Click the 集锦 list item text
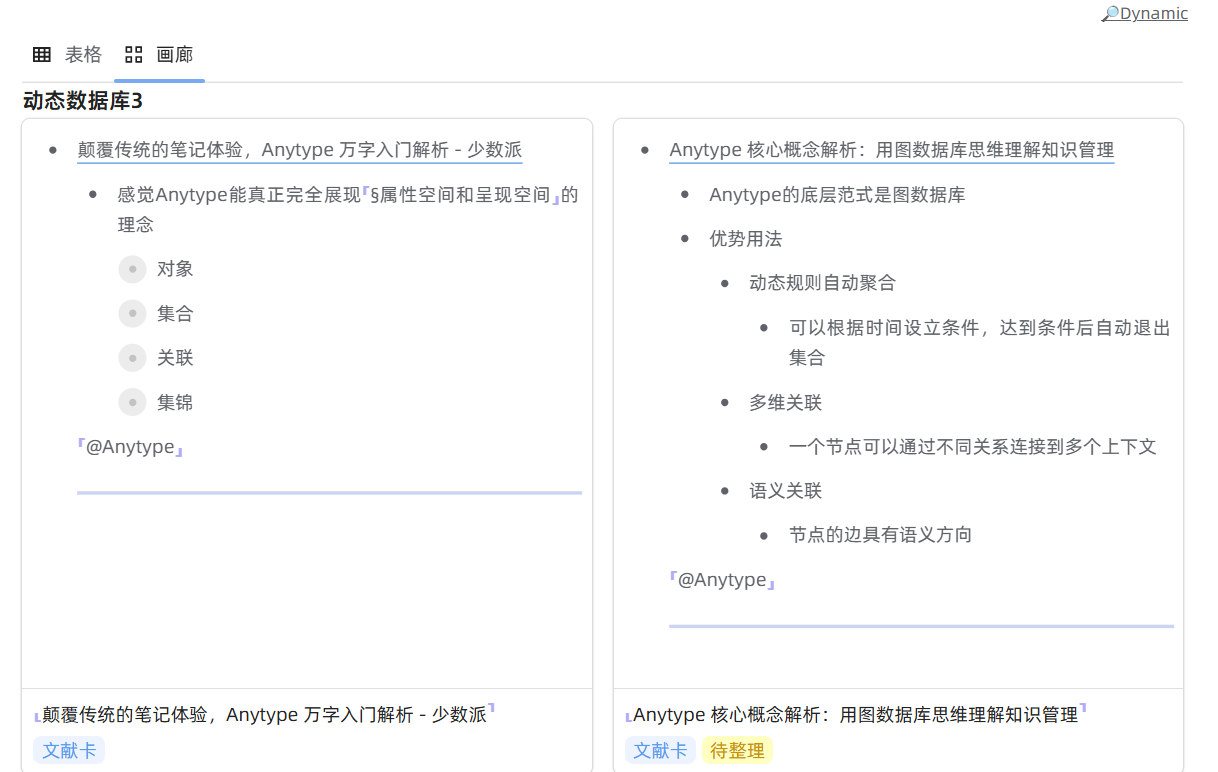Viewport: 1218px width, 772px height. coord(175,402)
